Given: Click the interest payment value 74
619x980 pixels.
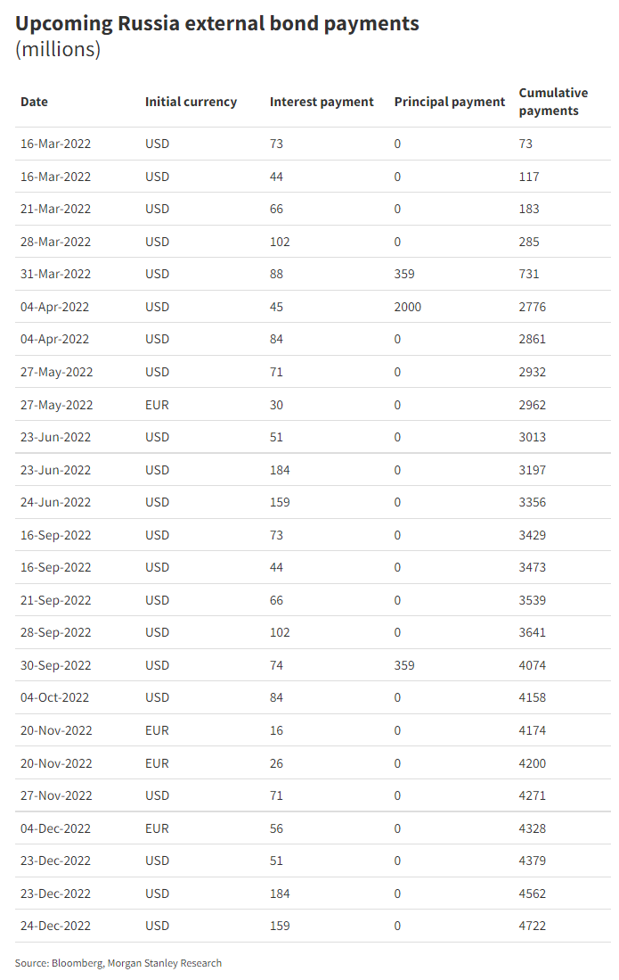Looking at the screenshot, I should (277, 665).
